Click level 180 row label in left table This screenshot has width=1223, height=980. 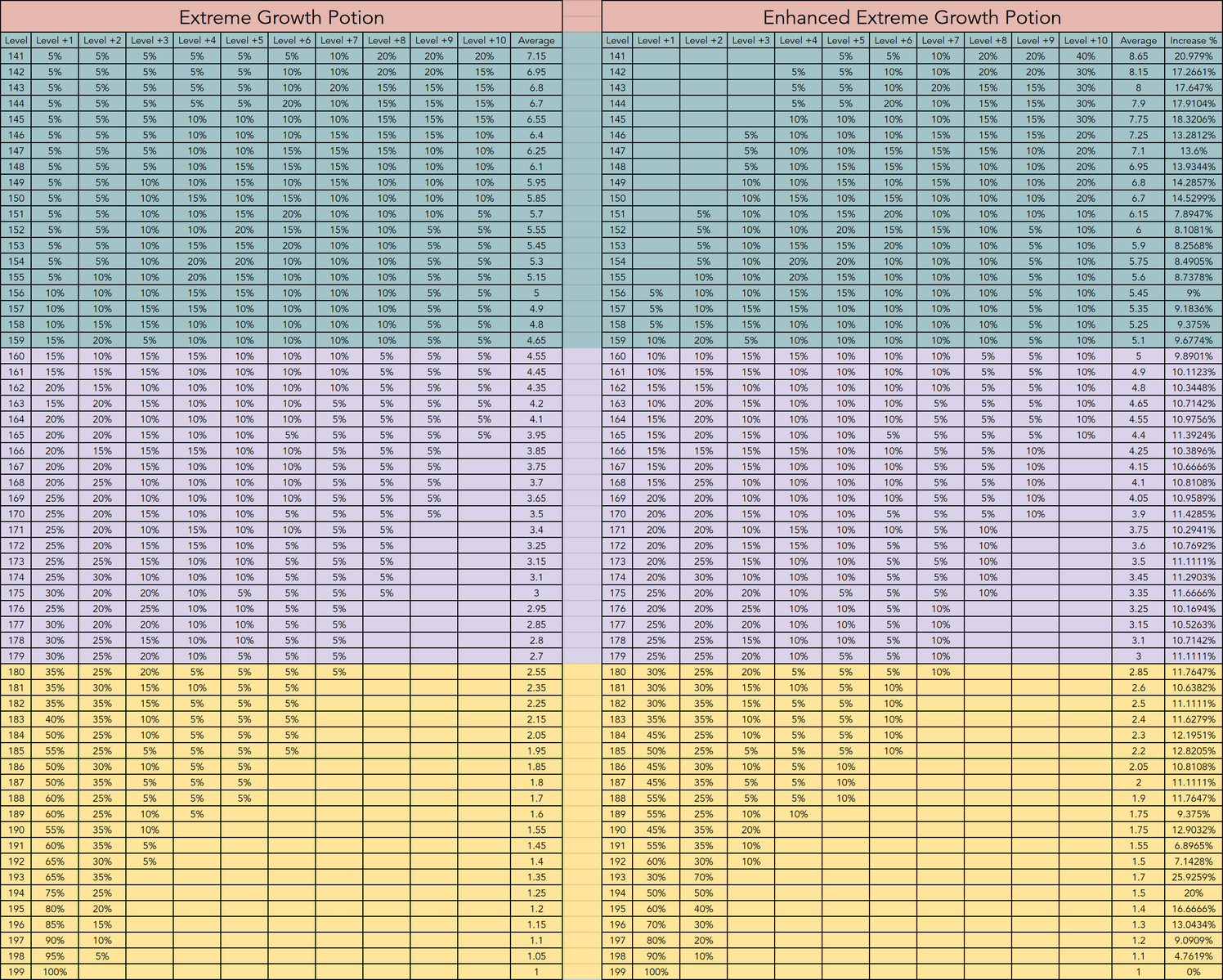click(x=16, y=672)
